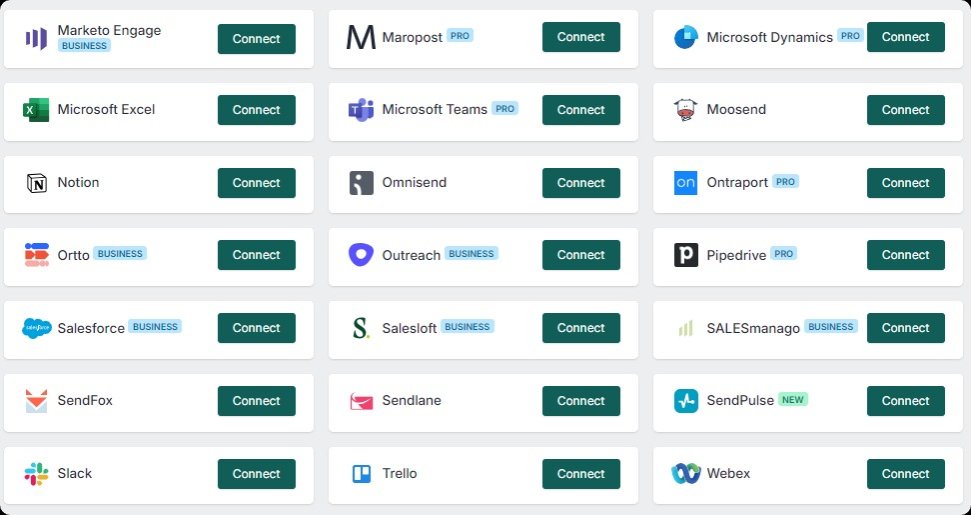This screenshot has height=515, width=971.
Task: Connect the Sendlane integration
Action: (x=581, y=401)
